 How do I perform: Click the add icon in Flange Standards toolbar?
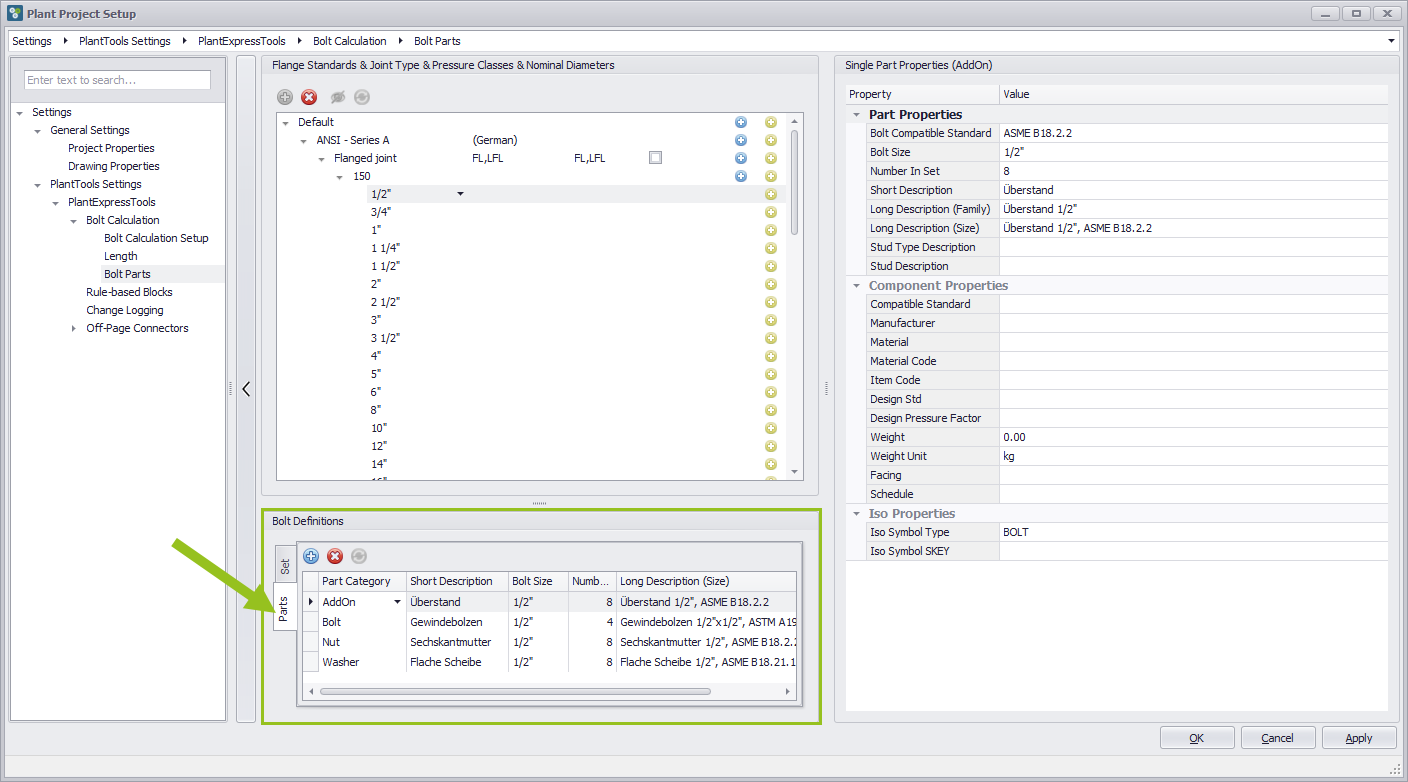coord(285,97)
